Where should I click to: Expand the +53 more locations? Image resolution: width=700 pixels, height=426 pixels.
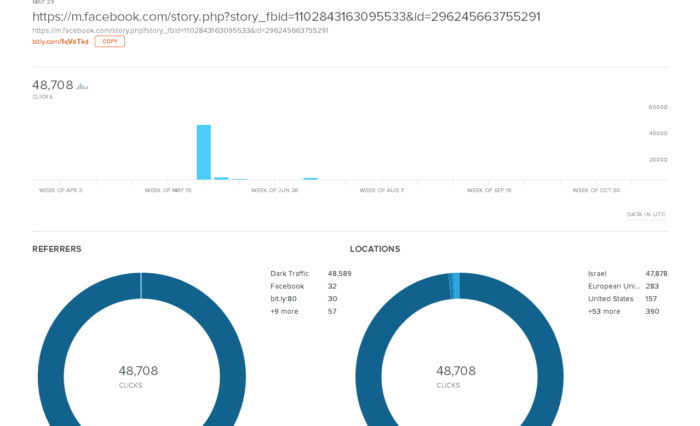coord(624,311)
